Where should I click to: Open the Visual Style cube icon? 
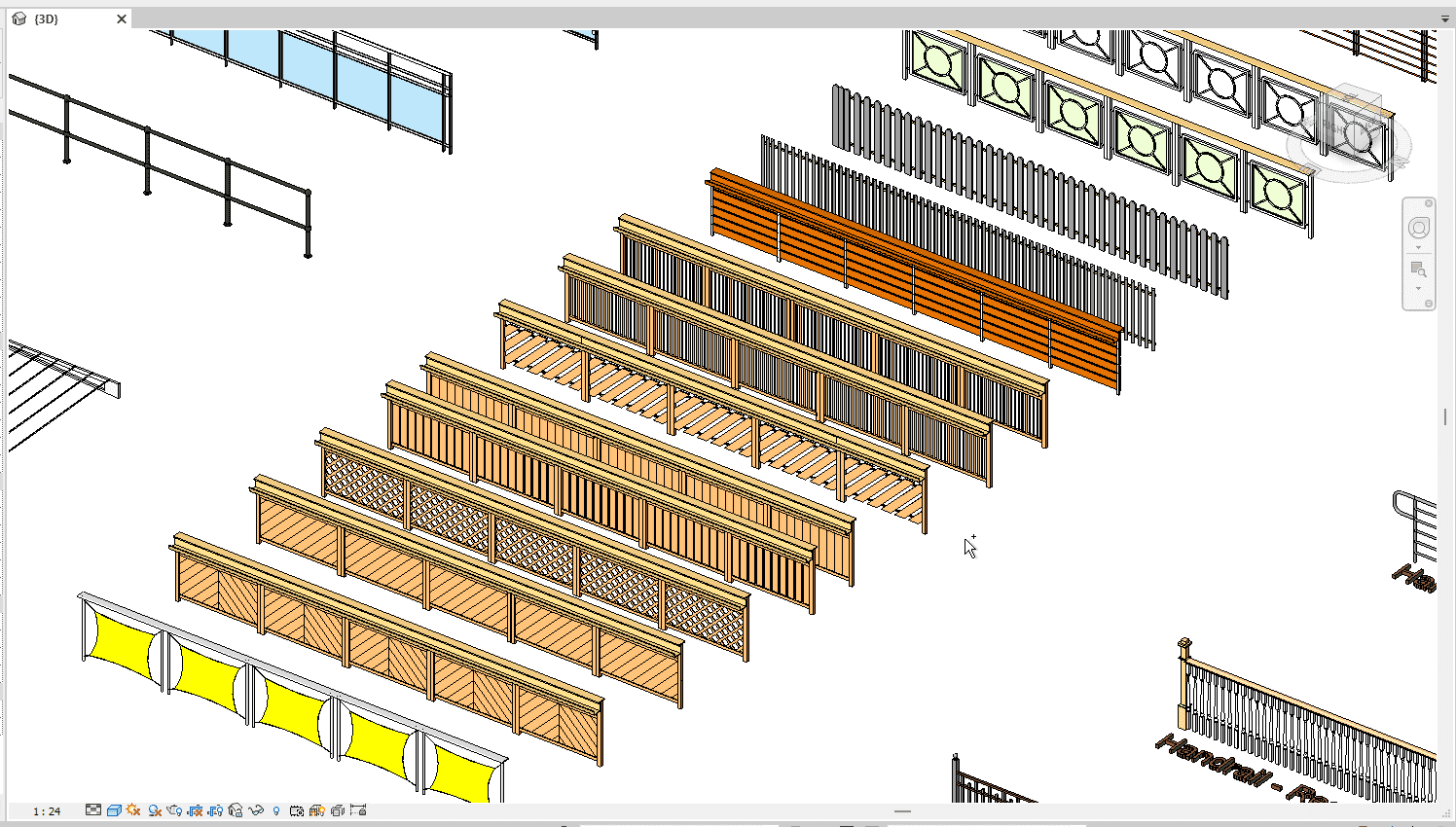[x=114, y=810]
